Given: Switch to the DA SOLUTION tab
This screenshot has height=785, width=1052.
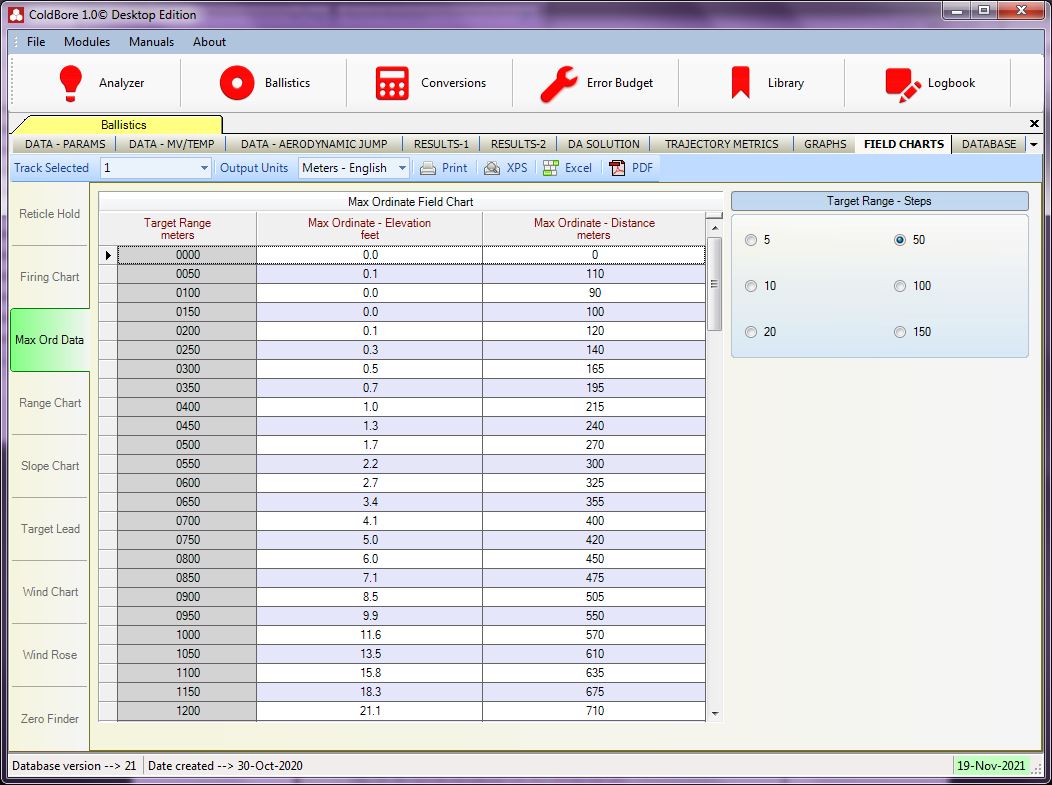Looking at the screenshot, I should coord(604,144).
